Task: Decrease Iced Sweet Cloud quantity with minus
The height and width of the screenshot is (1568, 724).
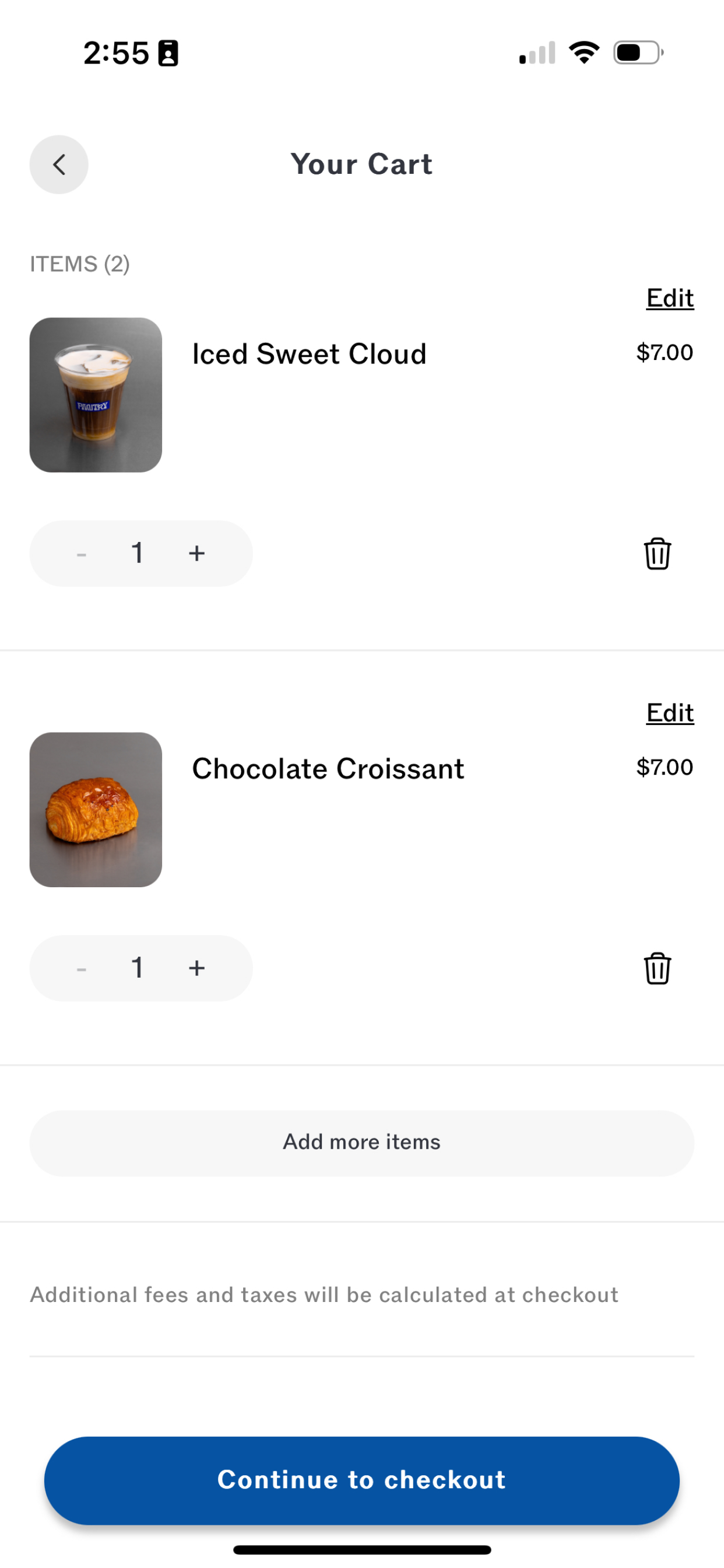Action: [x=82, y=554]
